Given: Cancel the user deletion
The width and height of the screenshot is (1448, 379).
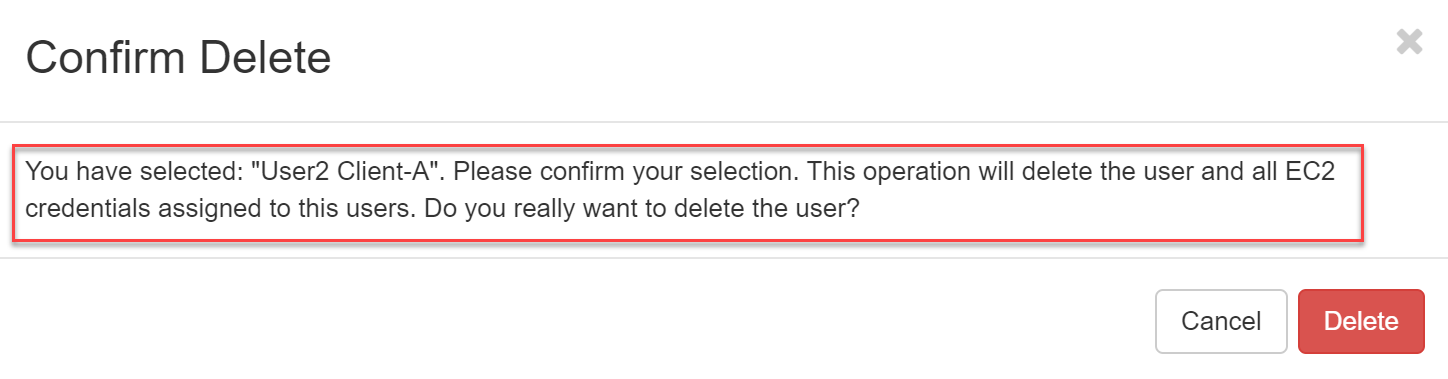Looking at the screenshot, I should [x=1221, y=321].
